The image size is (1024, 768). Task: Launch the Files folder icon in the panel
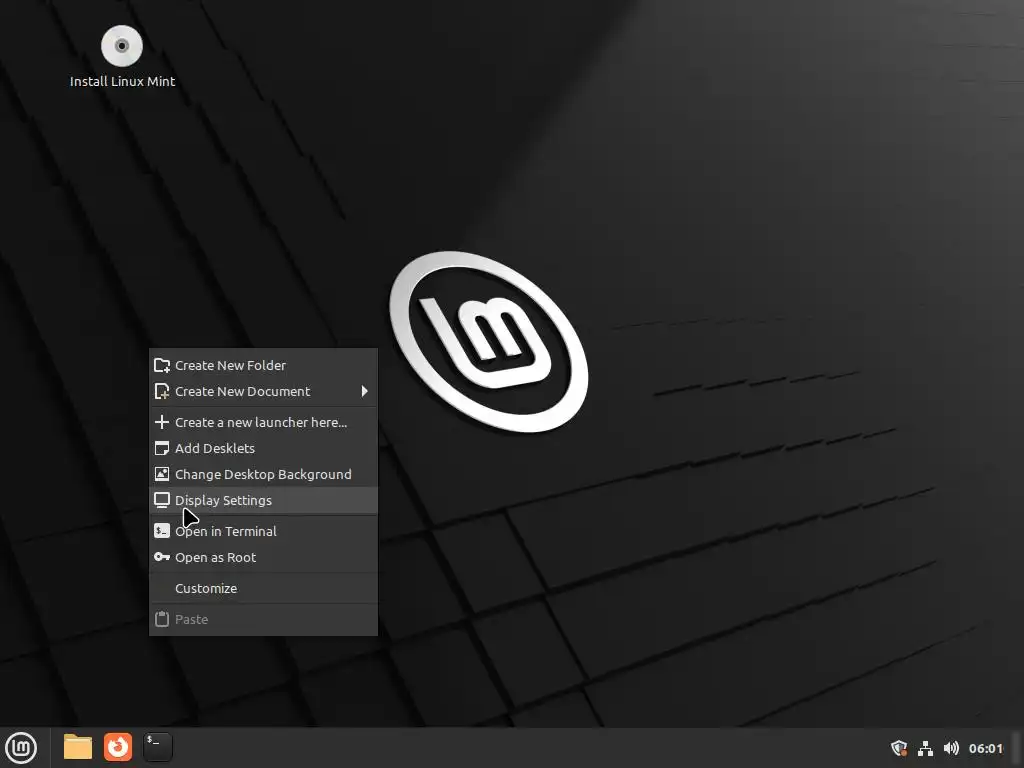[78, 747]
